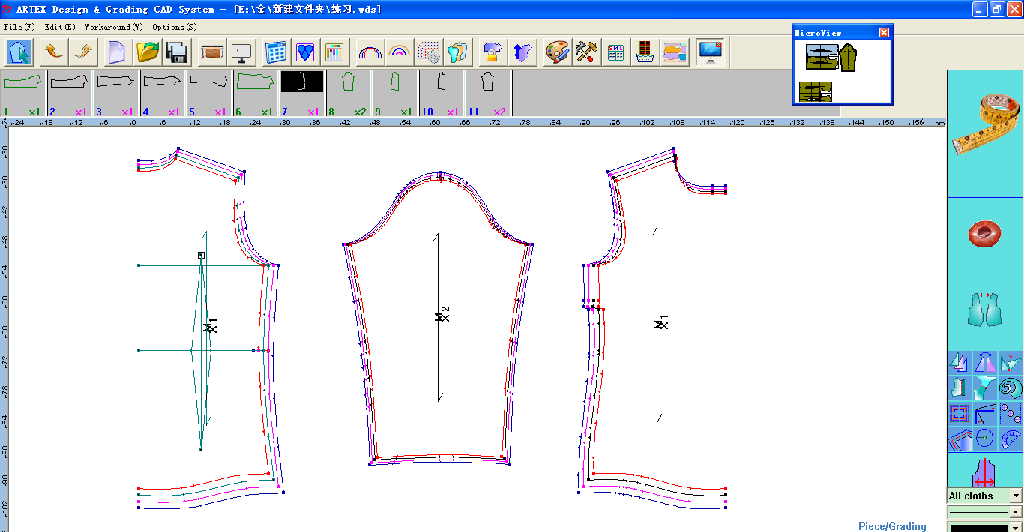Open the line style dropdown
The height and width of the screenshot is (532, 1024).
[x=1016, y=512]
